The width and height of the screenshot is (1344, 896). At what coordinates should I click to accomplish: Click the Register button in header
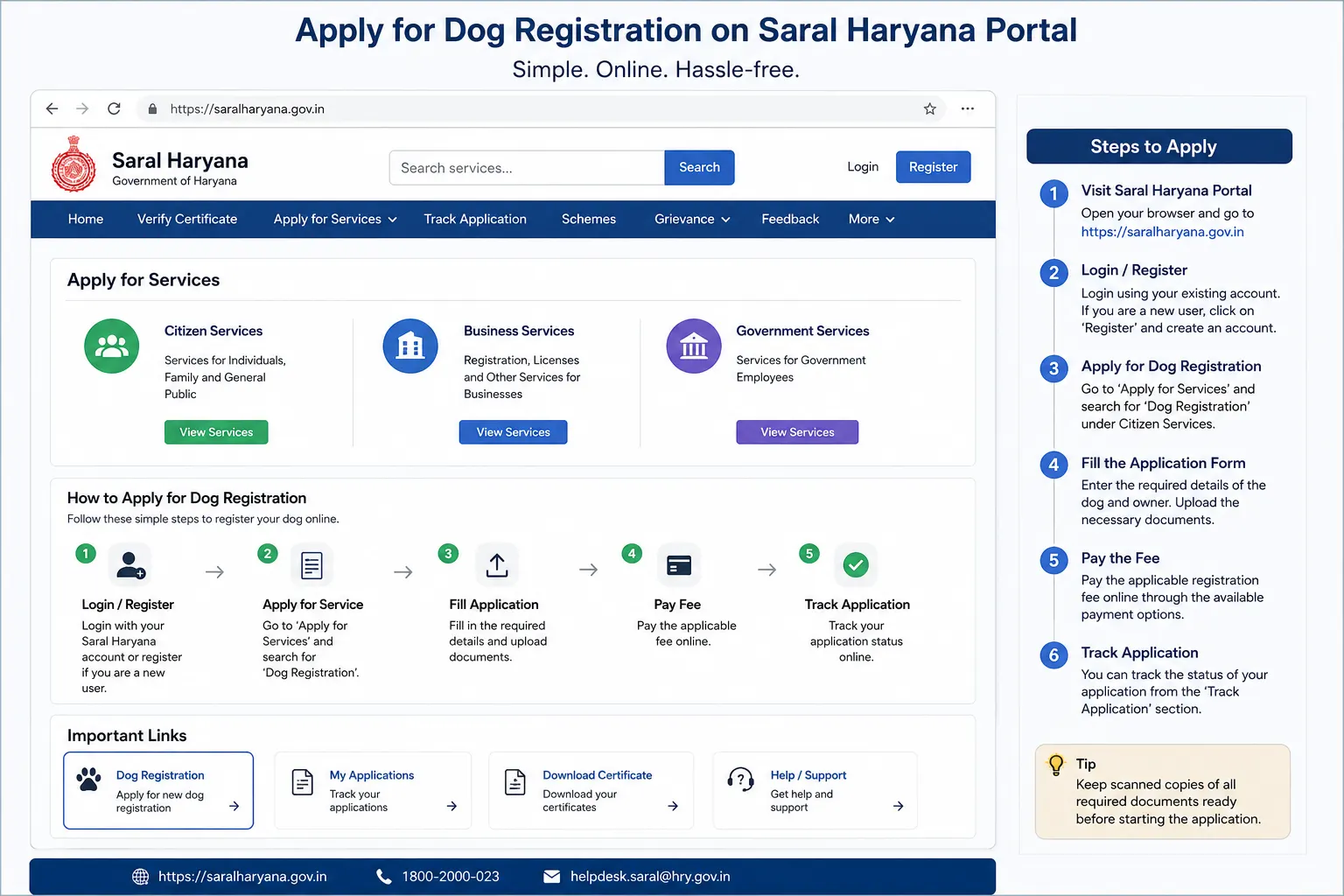tap(933, 167)
